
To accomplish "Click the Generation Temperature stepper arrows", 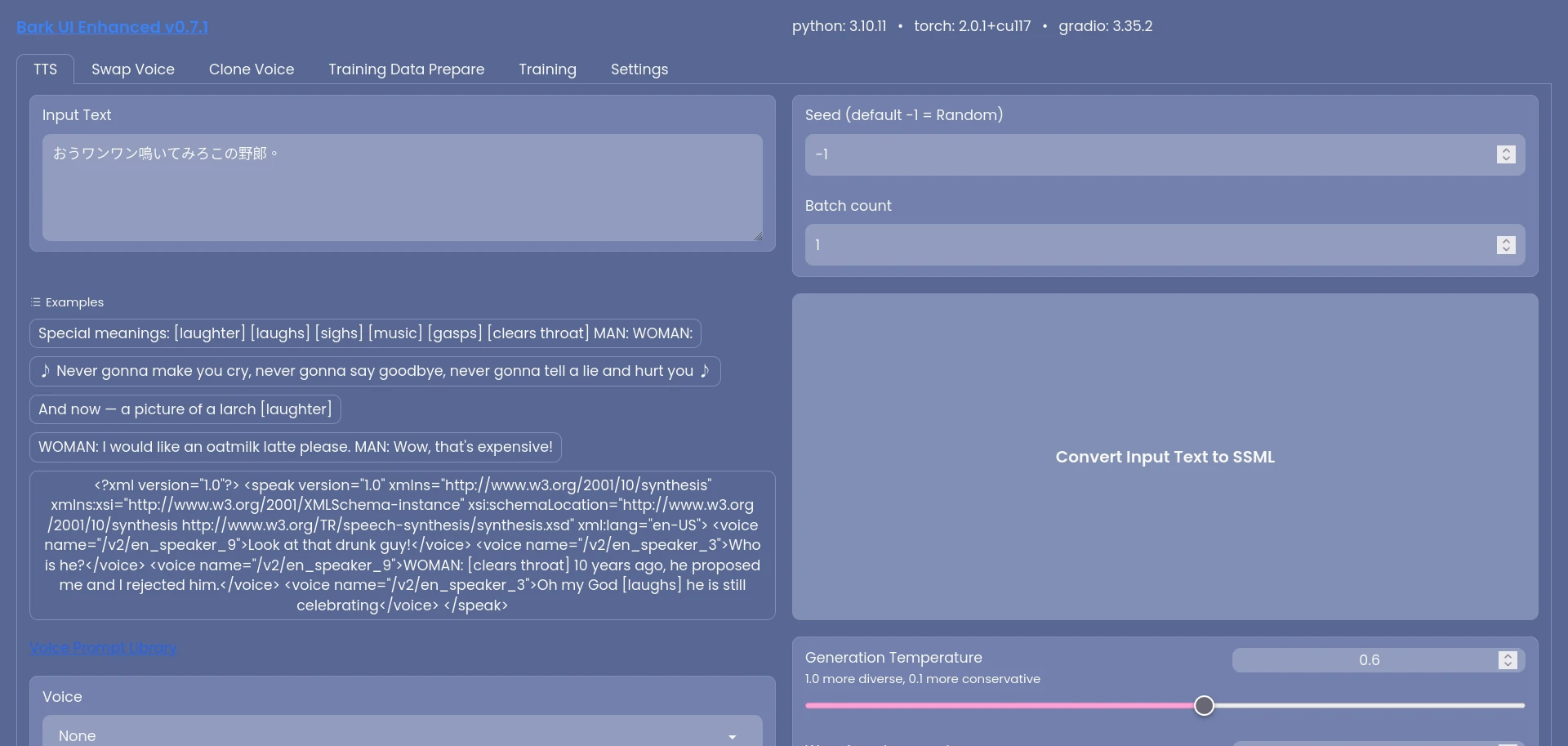I will [x=1508, y=660].
